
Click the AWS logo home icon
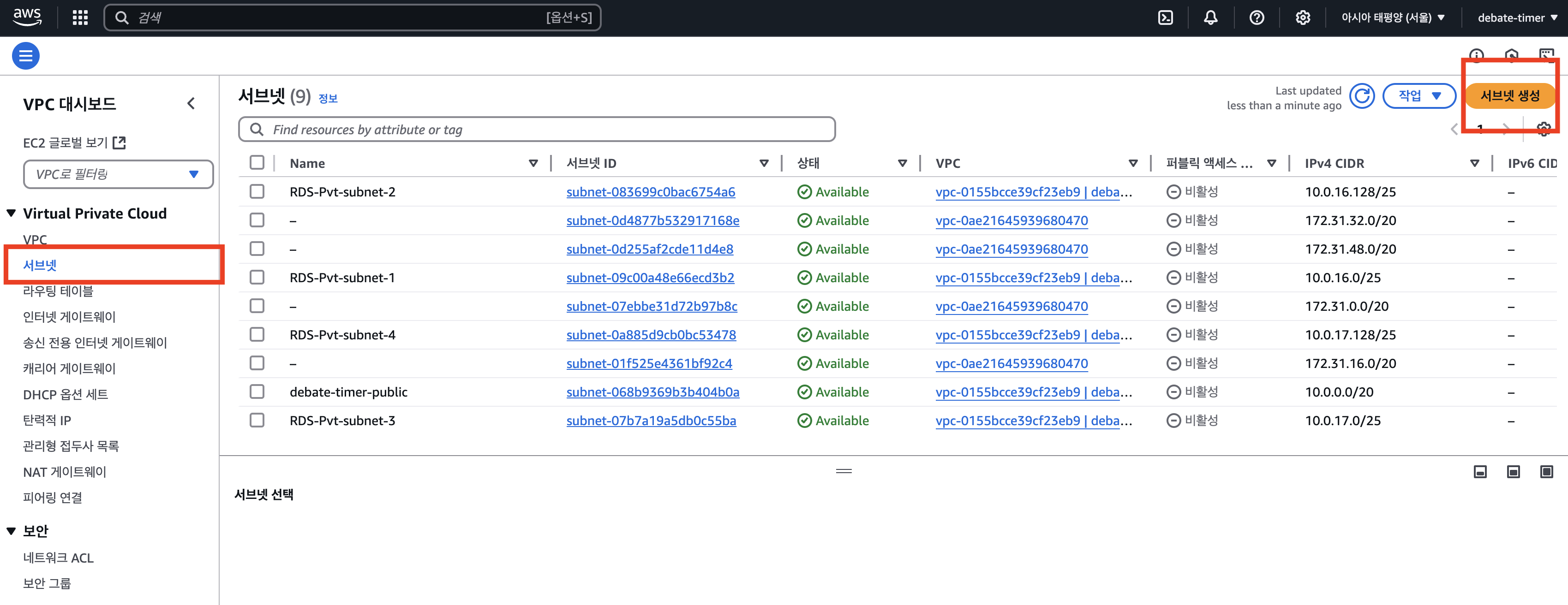[x=27, y=17]
